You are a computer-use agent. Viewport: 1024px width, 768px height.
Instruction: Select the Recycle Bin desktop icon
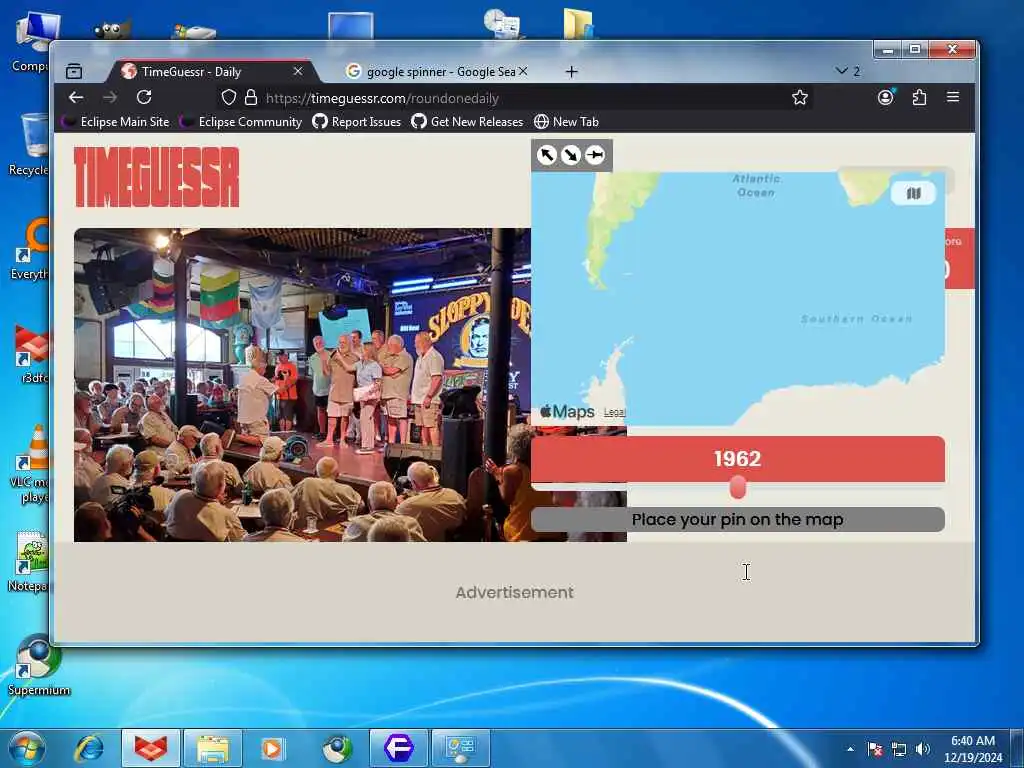(30, 145)
